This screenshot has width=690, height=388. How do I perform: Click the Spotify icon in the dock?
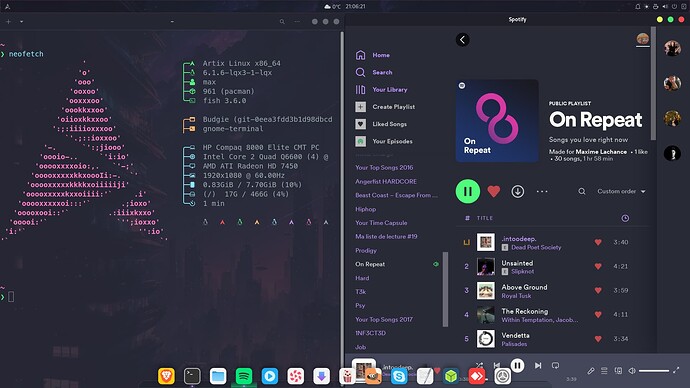244,376
